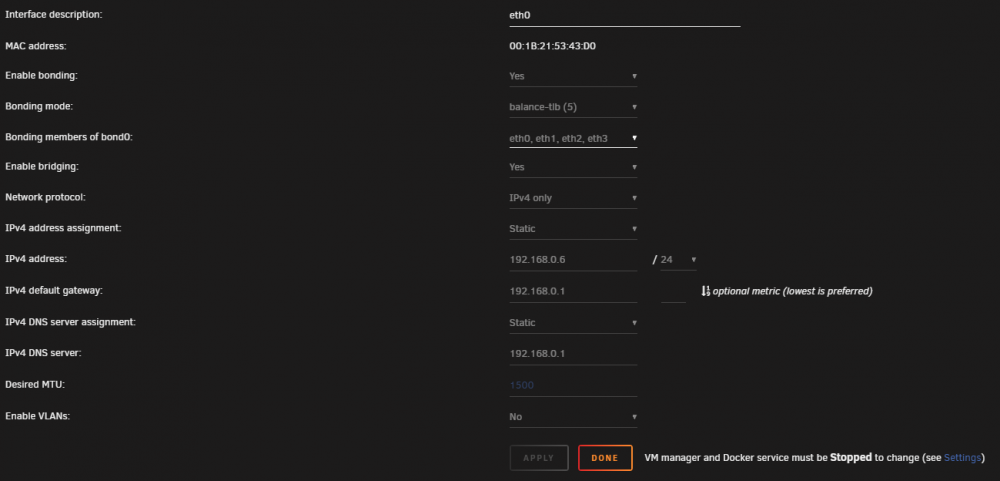Open the Enable bonding dropdown
The width and height of the screenshot is (1000, 481).
(573, 76)
